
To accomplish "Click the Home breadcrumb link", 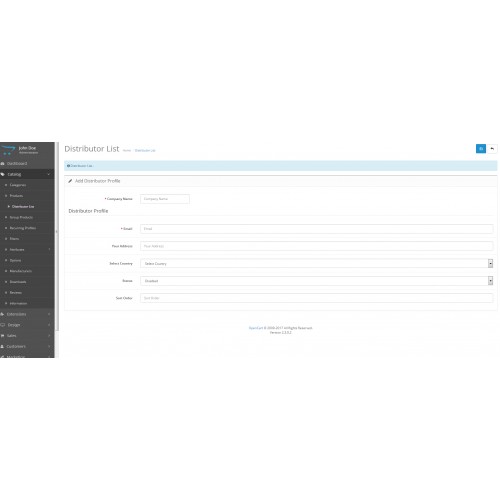I will pos(127,151).
